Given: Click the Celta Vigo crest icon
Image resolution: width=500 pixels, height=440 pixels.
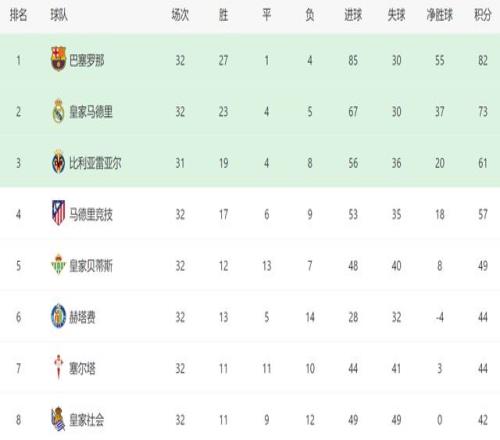Looking at the screenshot, I should point(59,367).
